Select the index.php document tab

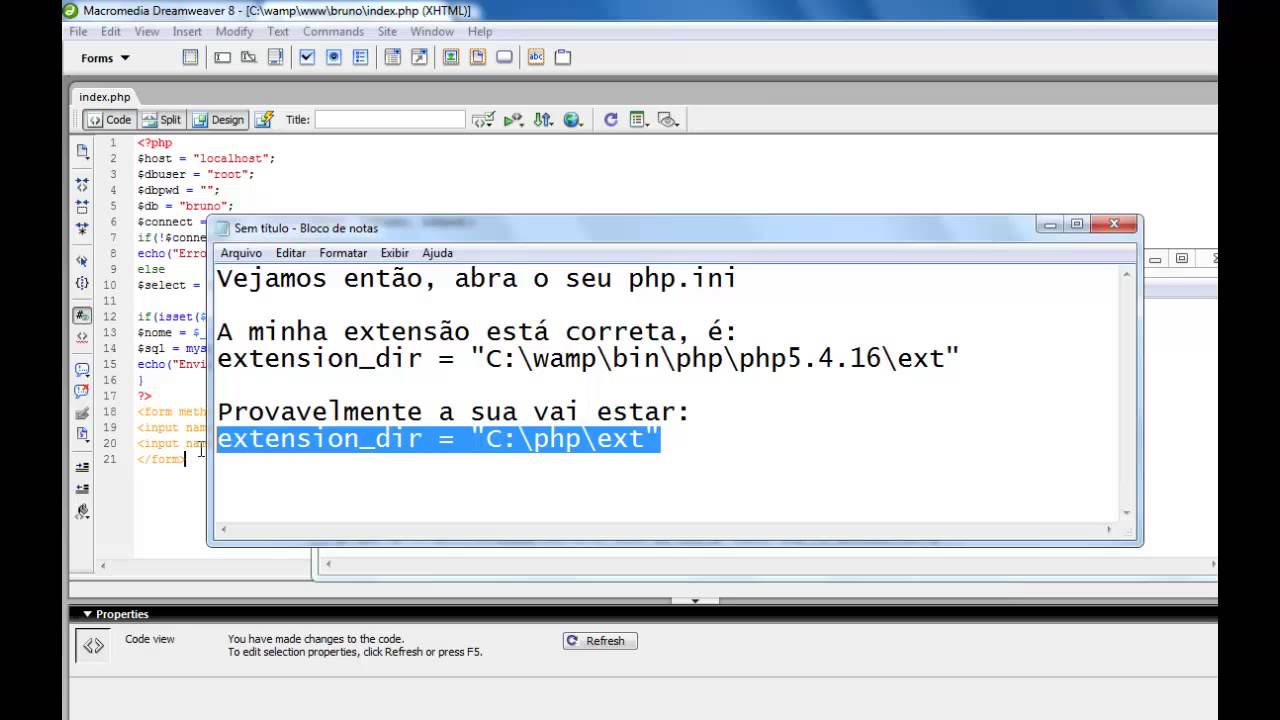point(105,97)
